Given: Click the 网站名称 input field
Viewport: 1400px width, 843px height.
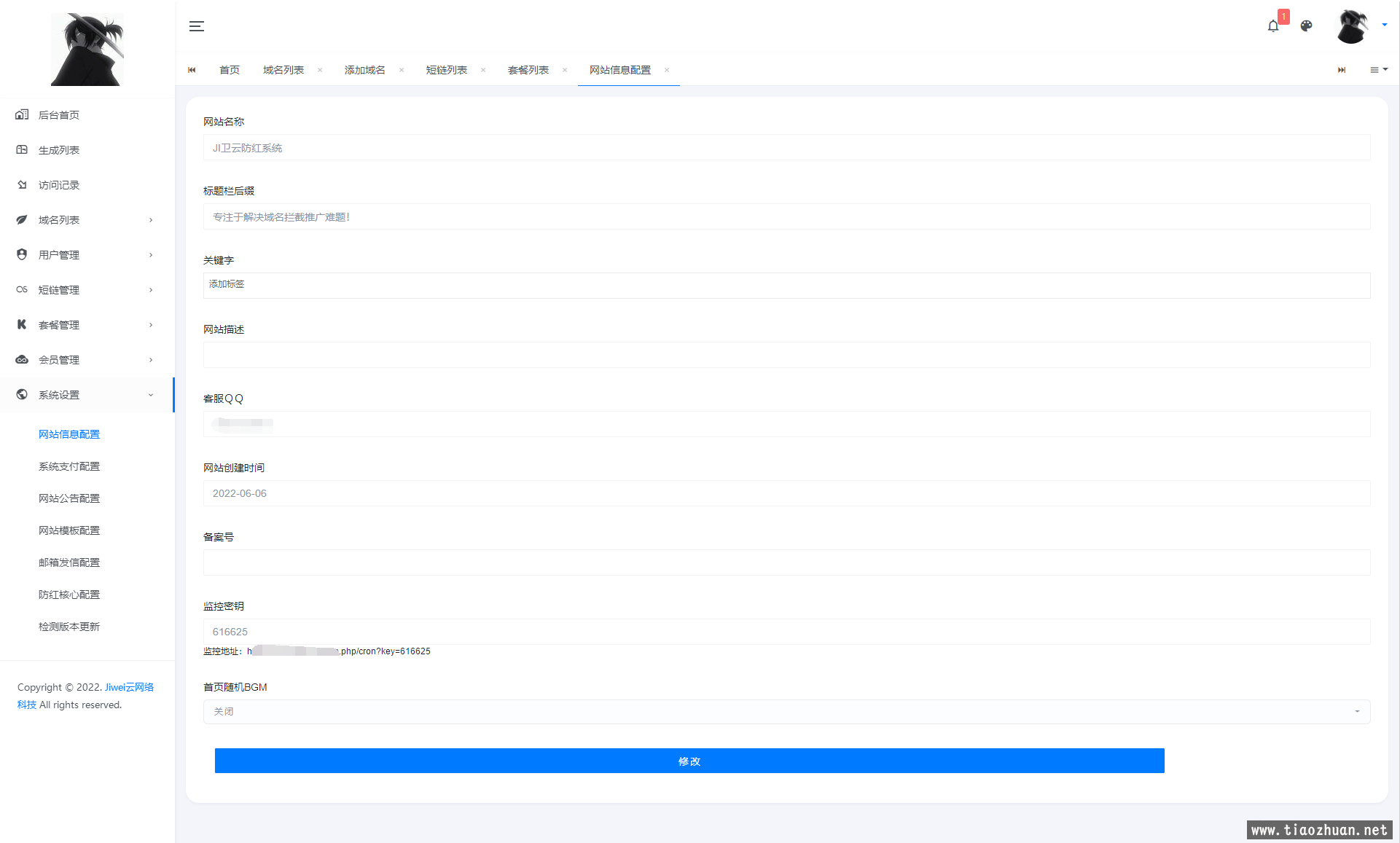Looking at the screenshot, I should coord(786,148).
